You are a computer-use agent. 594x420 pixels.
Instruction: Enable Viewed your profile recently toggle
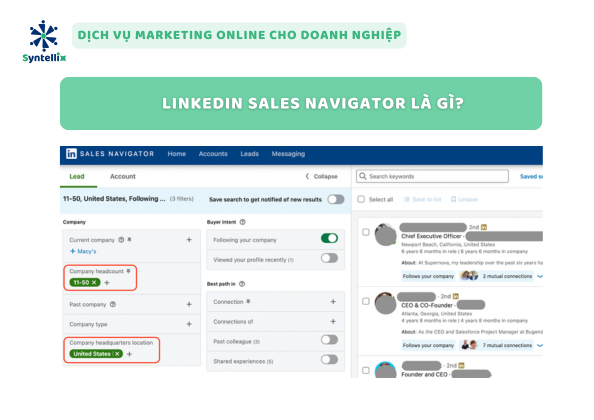(x=329, y=258)
